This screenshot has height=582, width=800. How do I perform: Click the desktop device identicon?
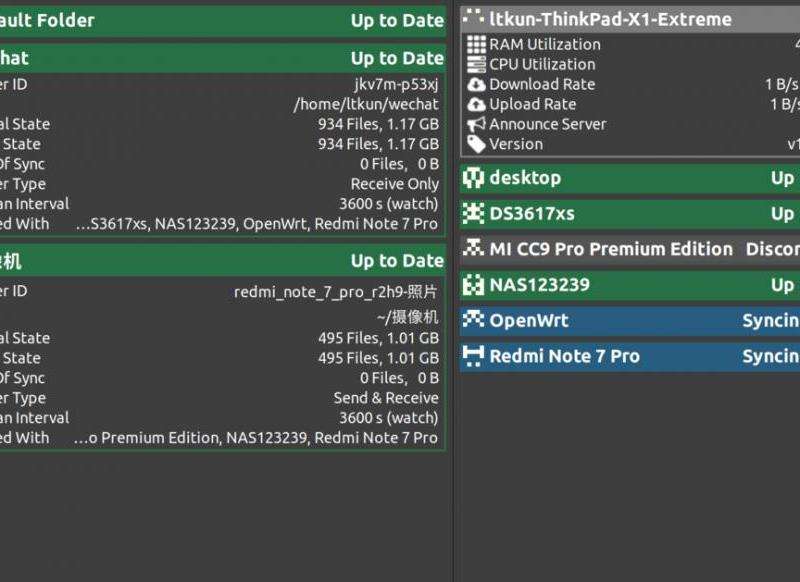point(473,178)
